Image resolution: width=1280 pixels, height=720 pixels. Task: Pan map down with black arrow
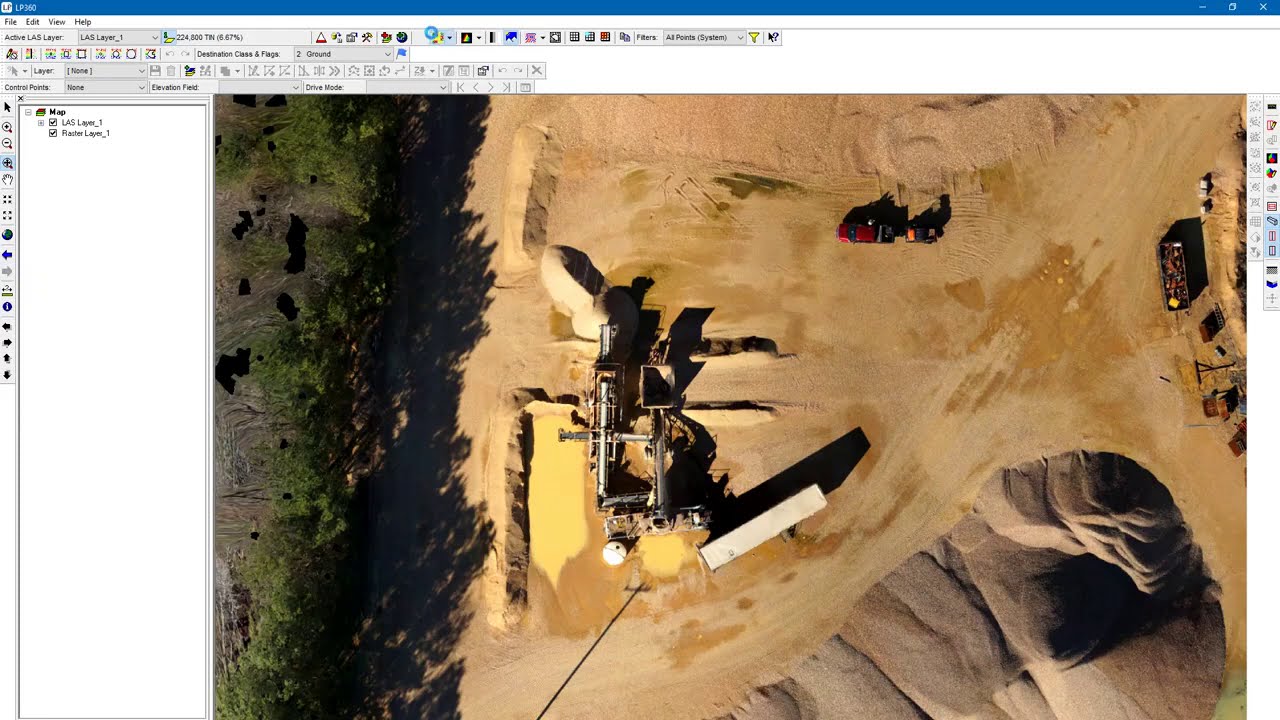[x=7, y=375]
